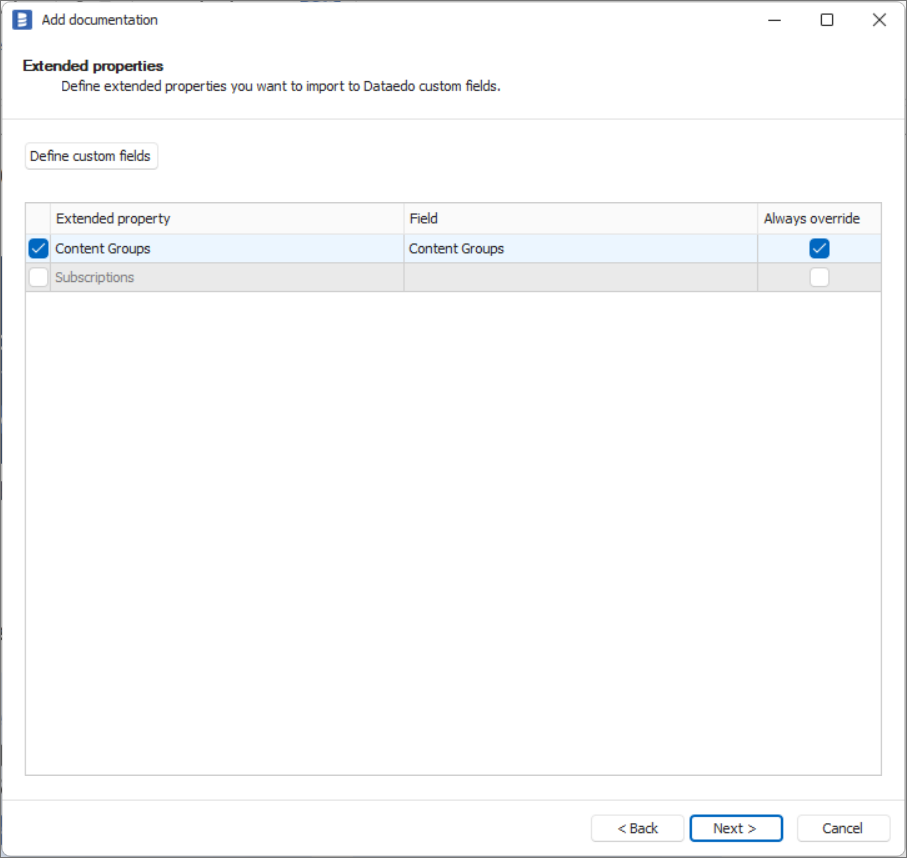Enable the Subscriptions extended property checkbox

point(38,276)
